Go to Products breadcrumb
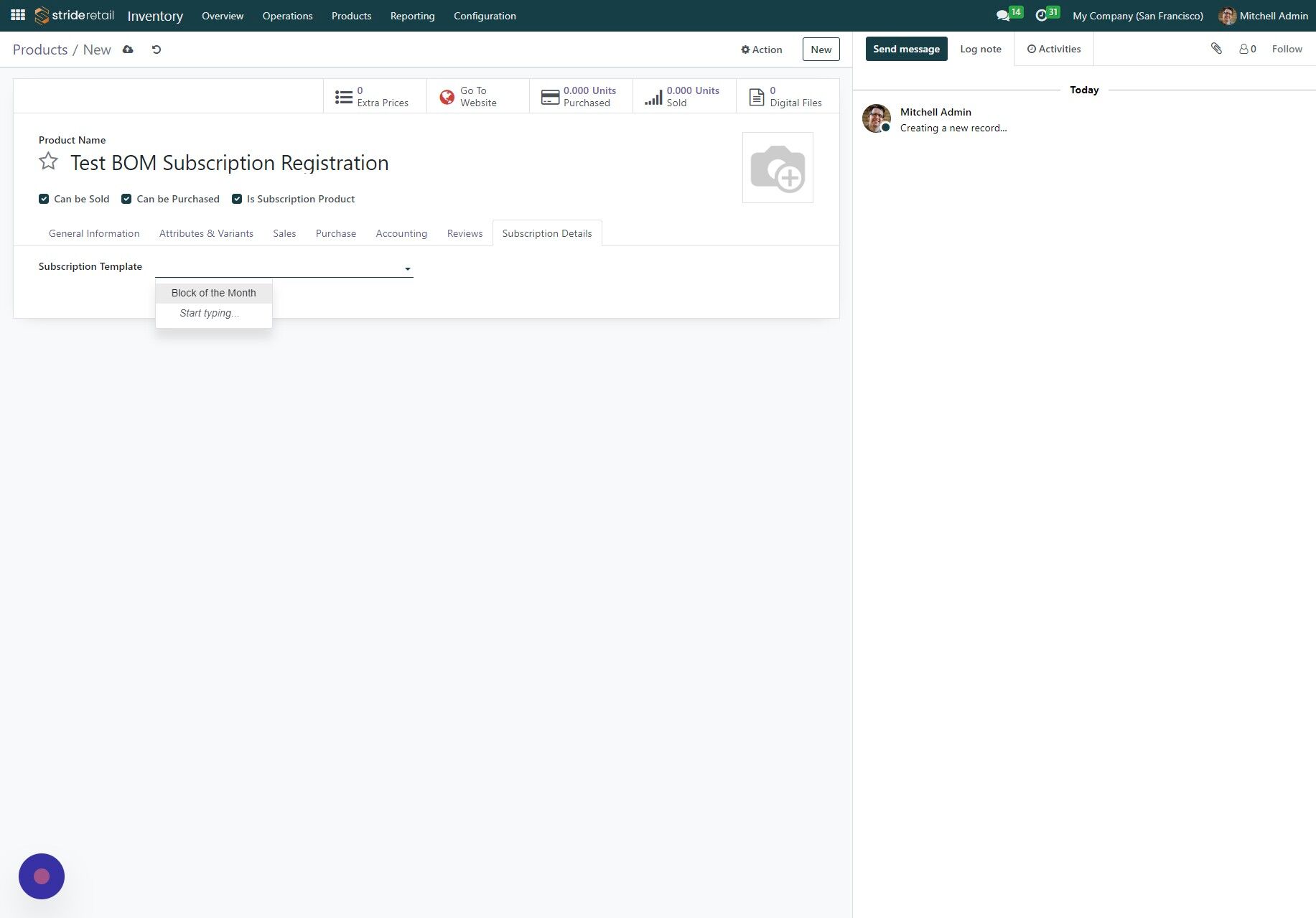This screenshot has height=918, width=1316. click(x=40, y=50)
